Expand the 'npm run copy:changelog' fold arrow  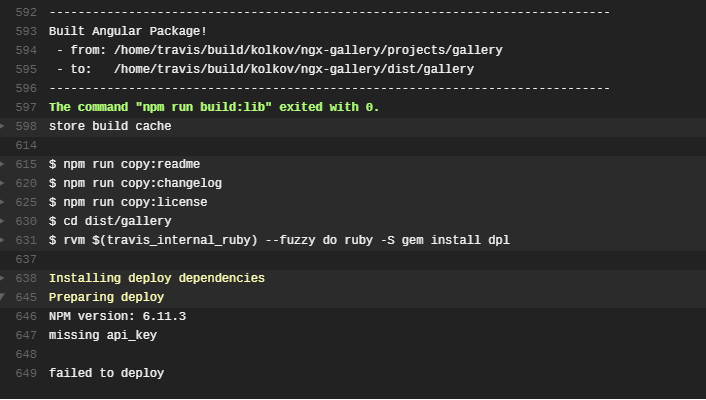point(4,183)
